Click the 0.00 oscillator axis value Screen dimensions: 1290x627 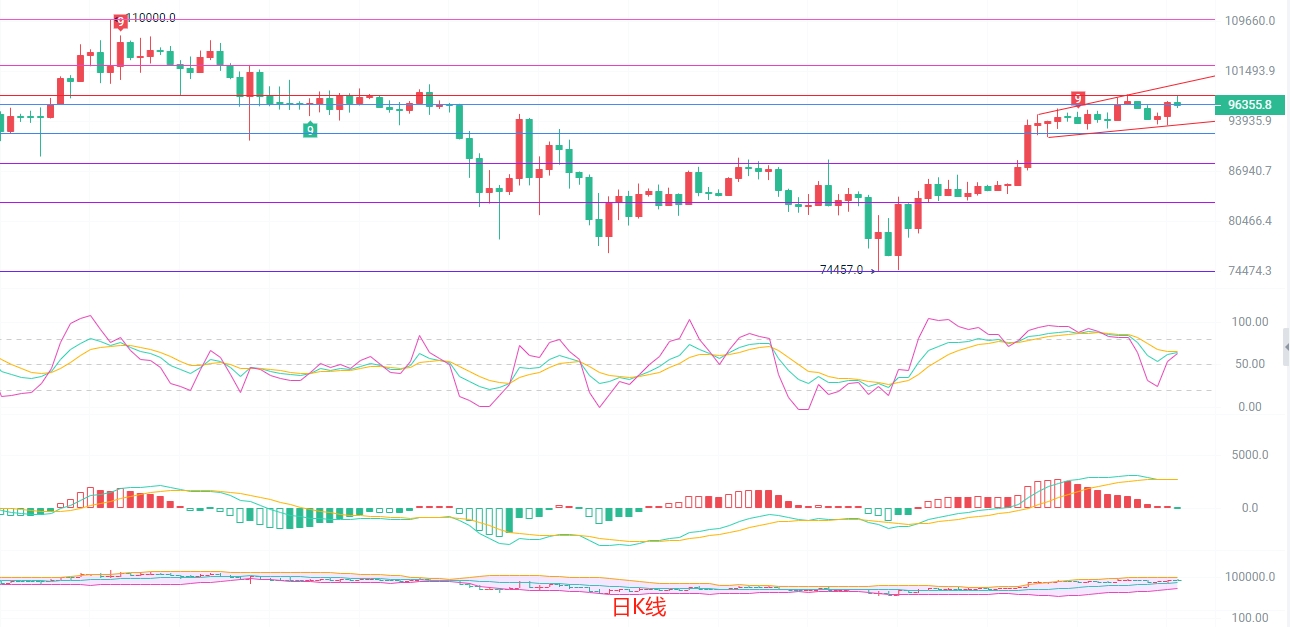(1249, 407)
